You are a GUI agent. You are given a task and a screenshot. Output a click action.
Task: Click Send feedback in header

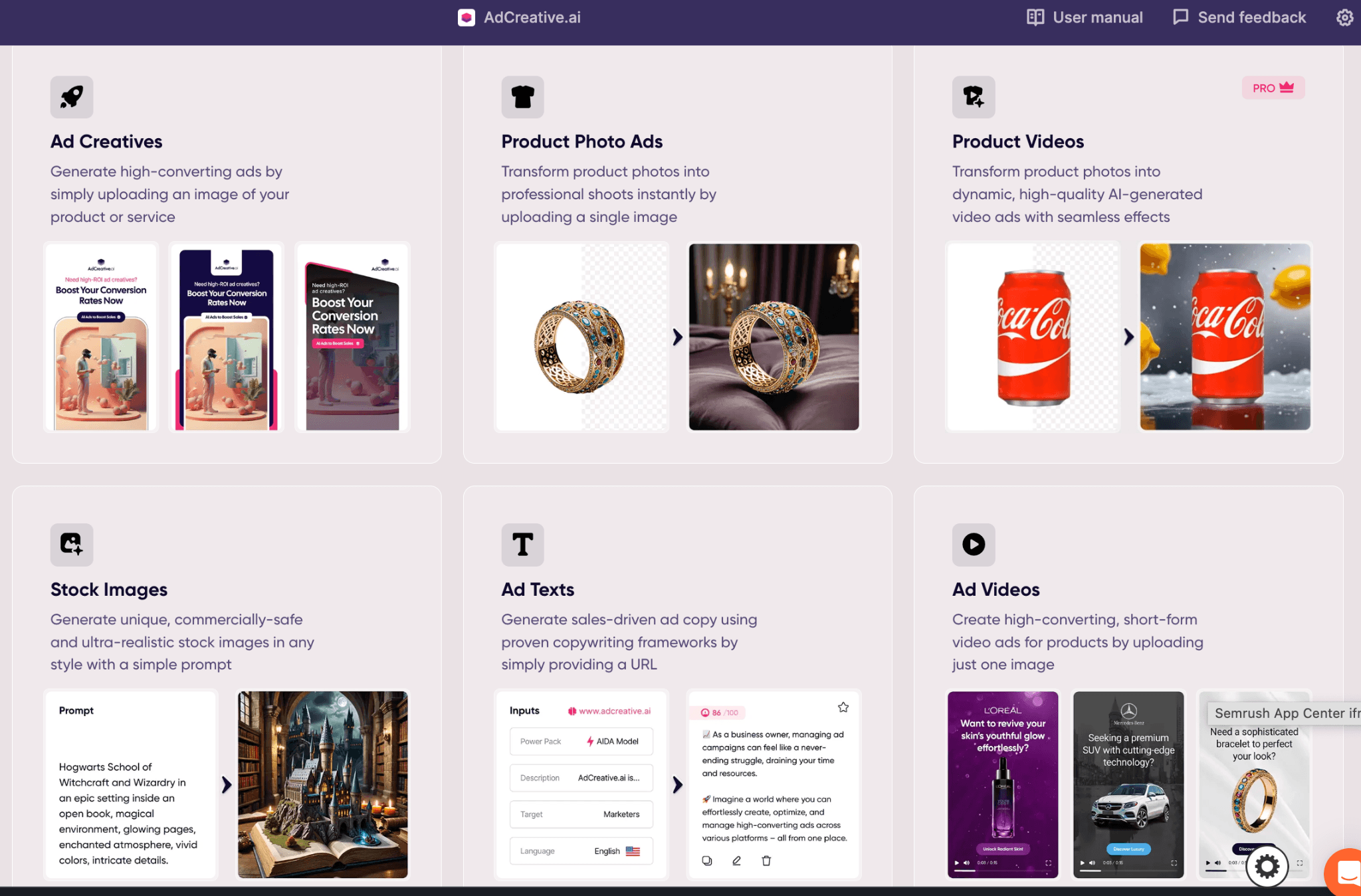(x=1239, y=17)
